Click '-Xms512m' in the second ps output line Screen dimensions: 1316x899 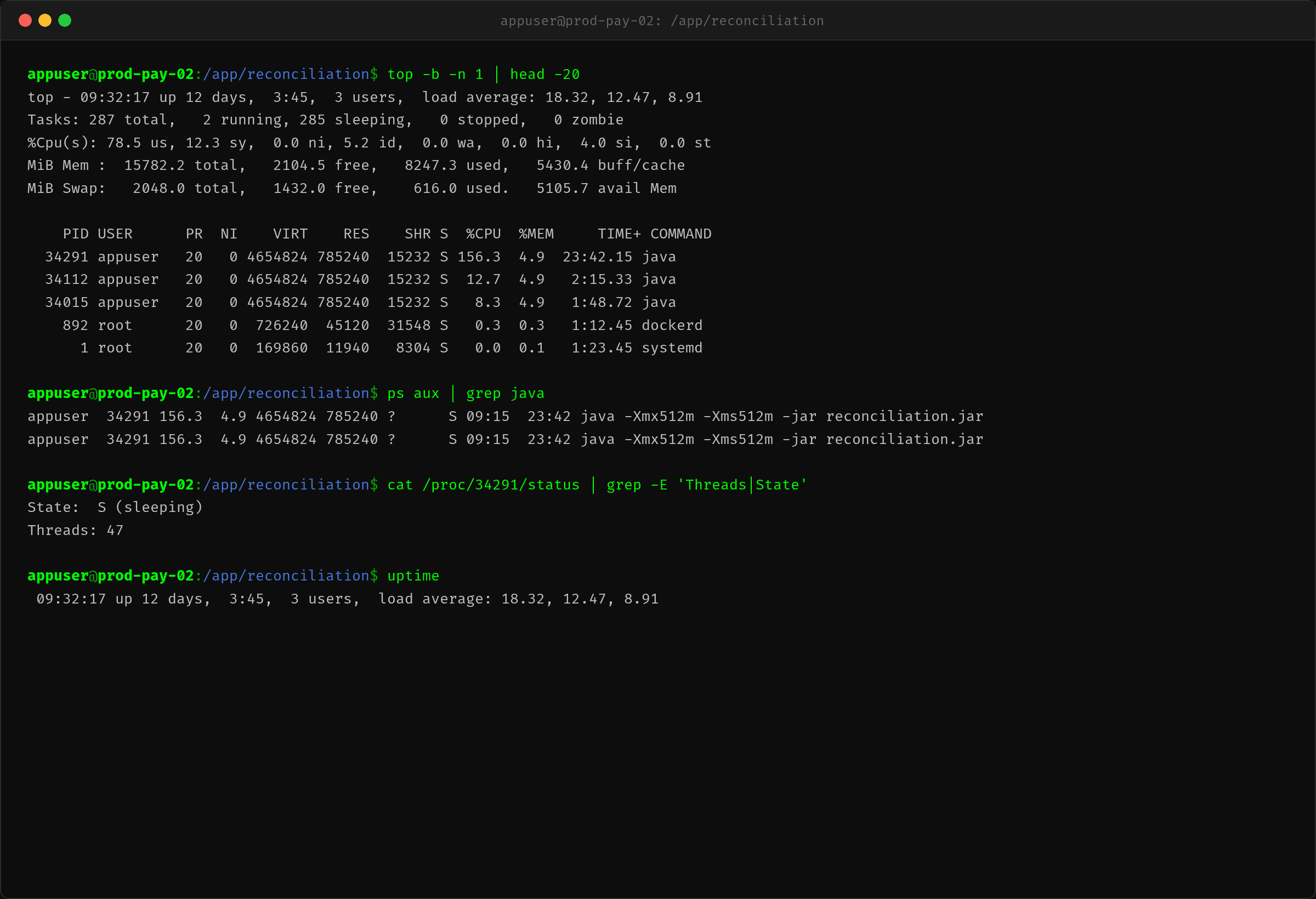pyautogui.click(x=738, y=439)
